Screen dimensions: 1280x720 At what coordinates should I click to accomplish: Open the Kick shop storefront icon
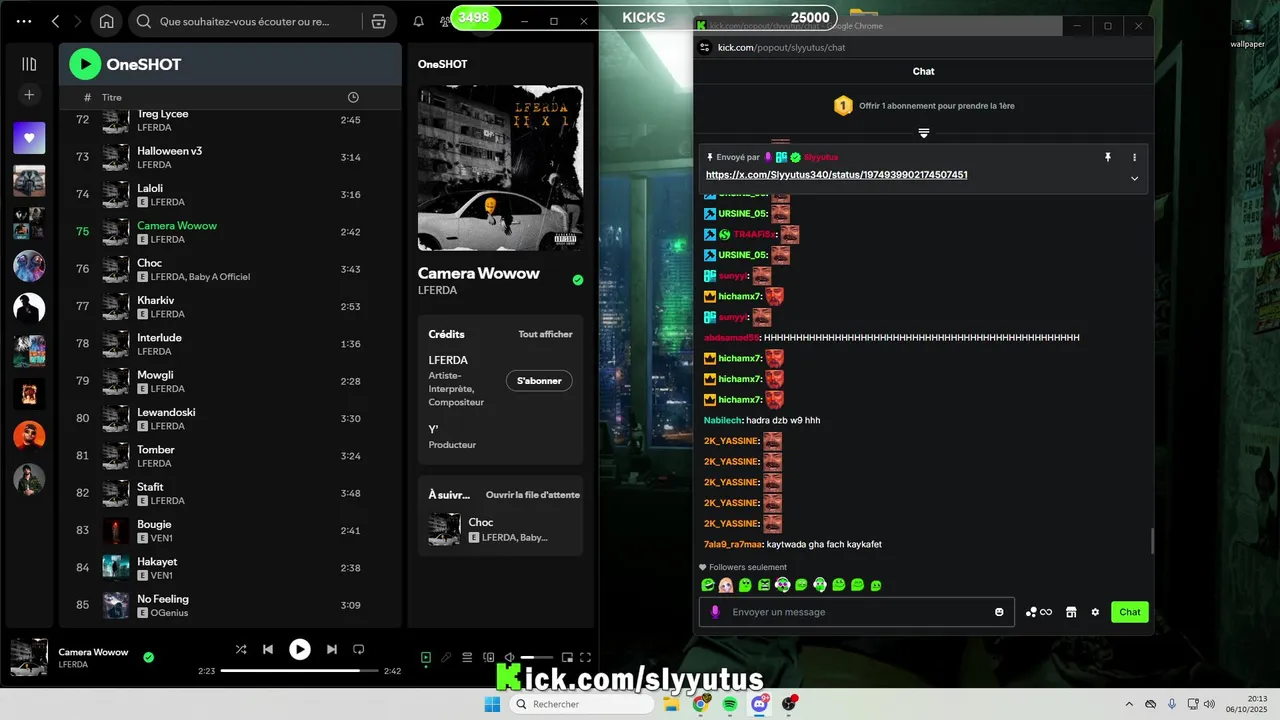(1071, 612)
